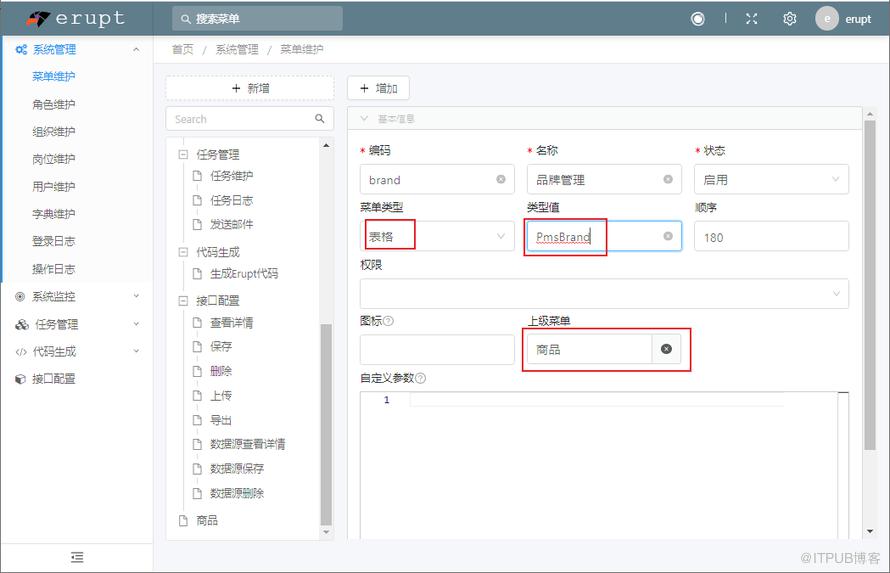This screenshot has height=573, width=890.
Task: Open the 权限 dropdown
Action: 604,293
